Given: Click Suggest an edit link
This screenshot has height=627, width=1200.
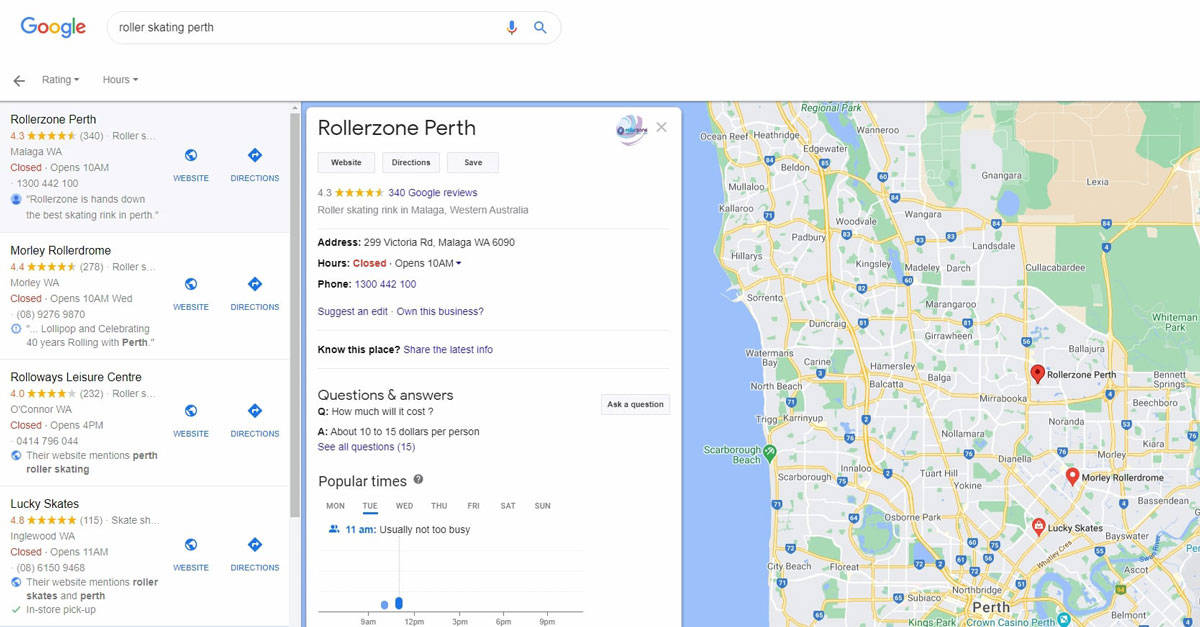Looking at the screenshot, I should coord(352,311).
